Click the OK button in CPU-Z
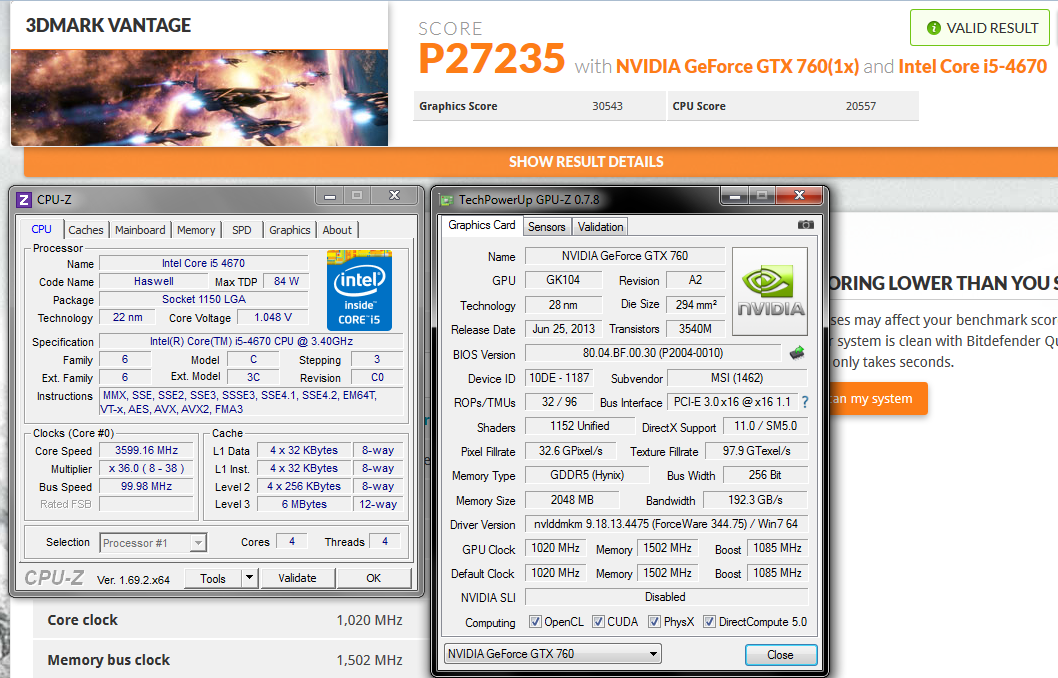Image resolution: width=1058 pixels, height=678 pixels. [x=373, y=578]
